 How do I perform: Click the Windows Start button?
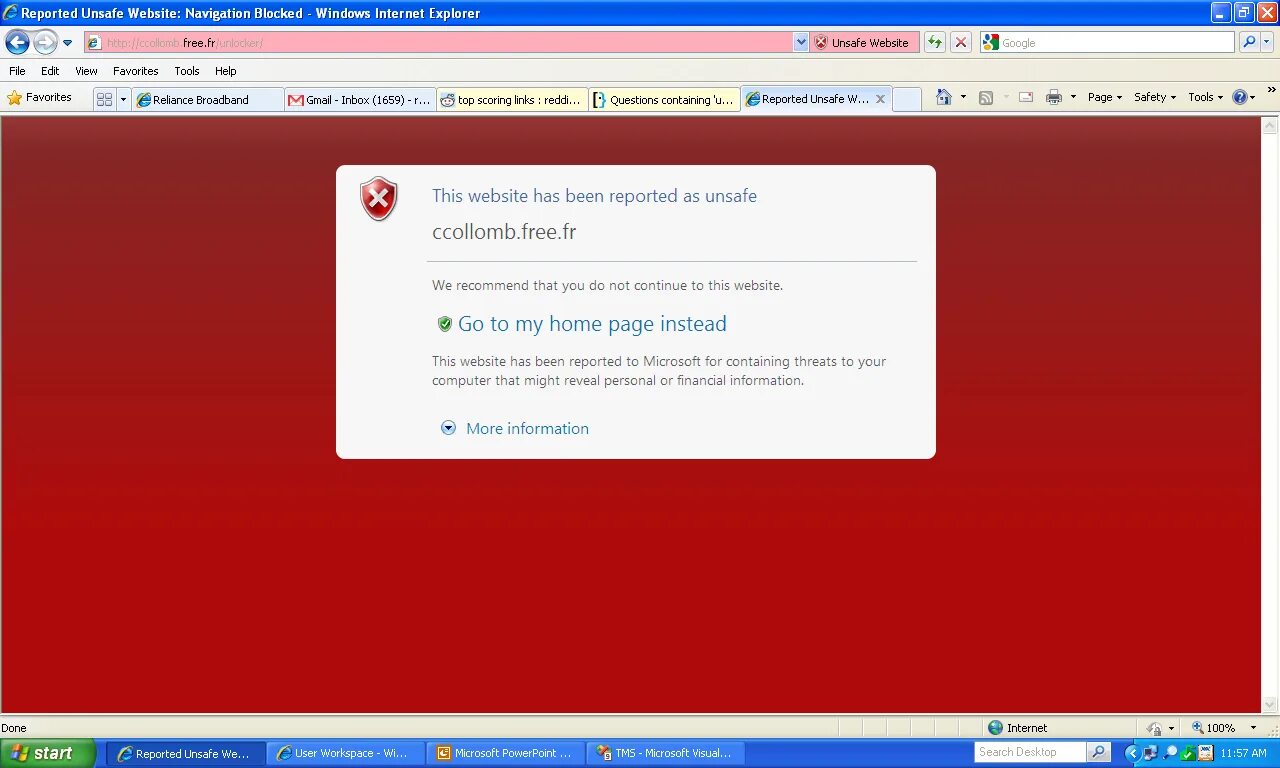[x=48, y=753]
